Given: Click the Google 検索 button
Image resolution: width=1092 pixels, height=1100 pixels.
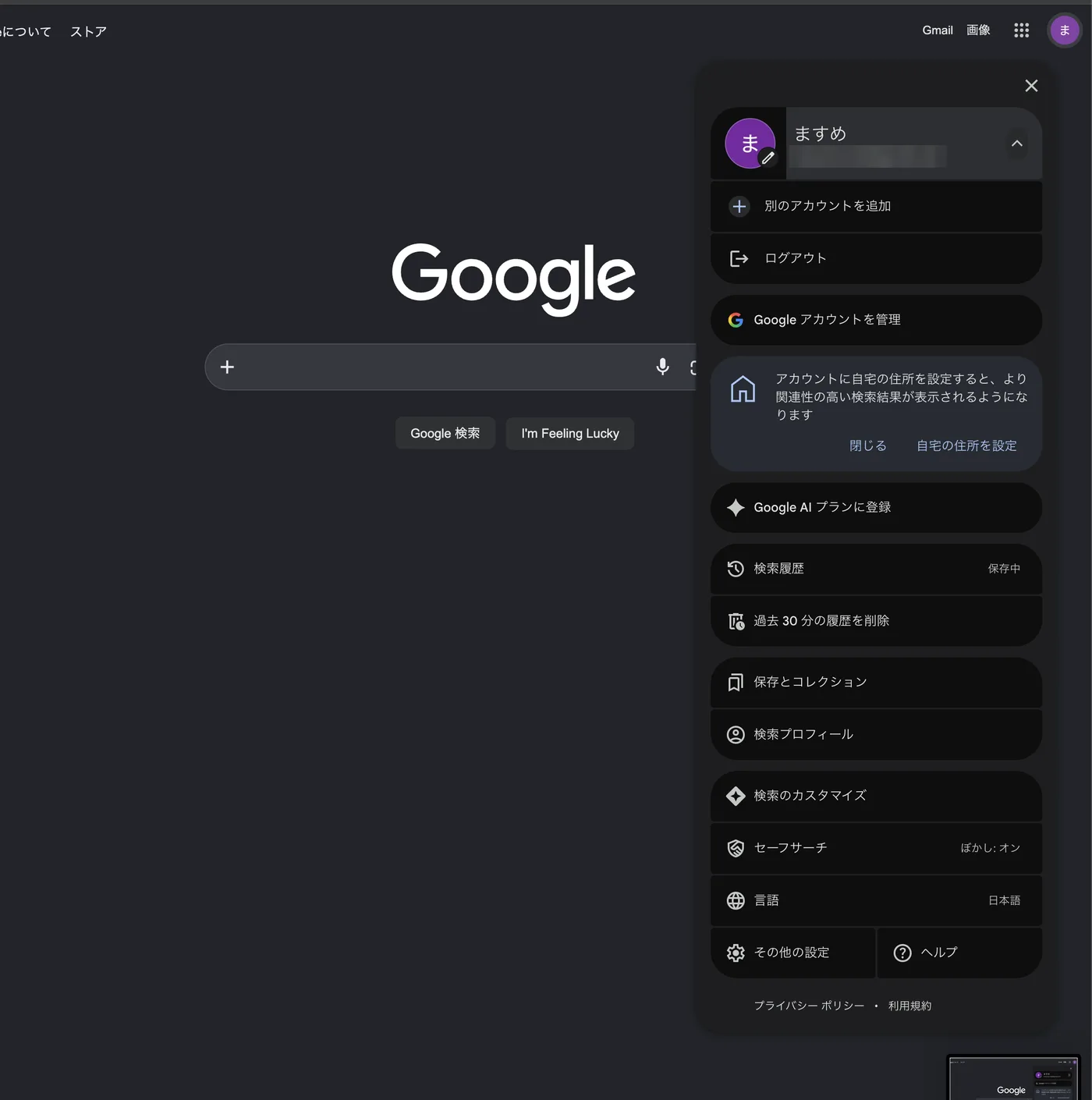Looking at the screenshot, I should [x=445, y=434].
